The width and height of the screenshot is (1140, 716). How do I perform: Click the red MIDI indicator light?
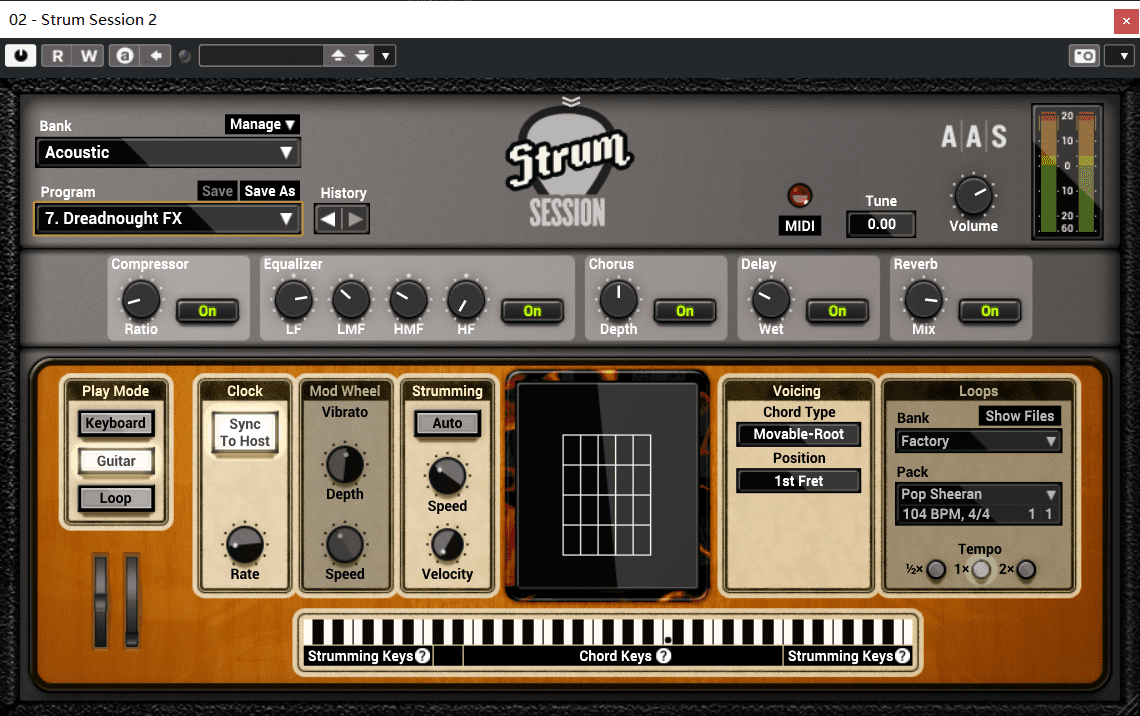coord(800,196)
